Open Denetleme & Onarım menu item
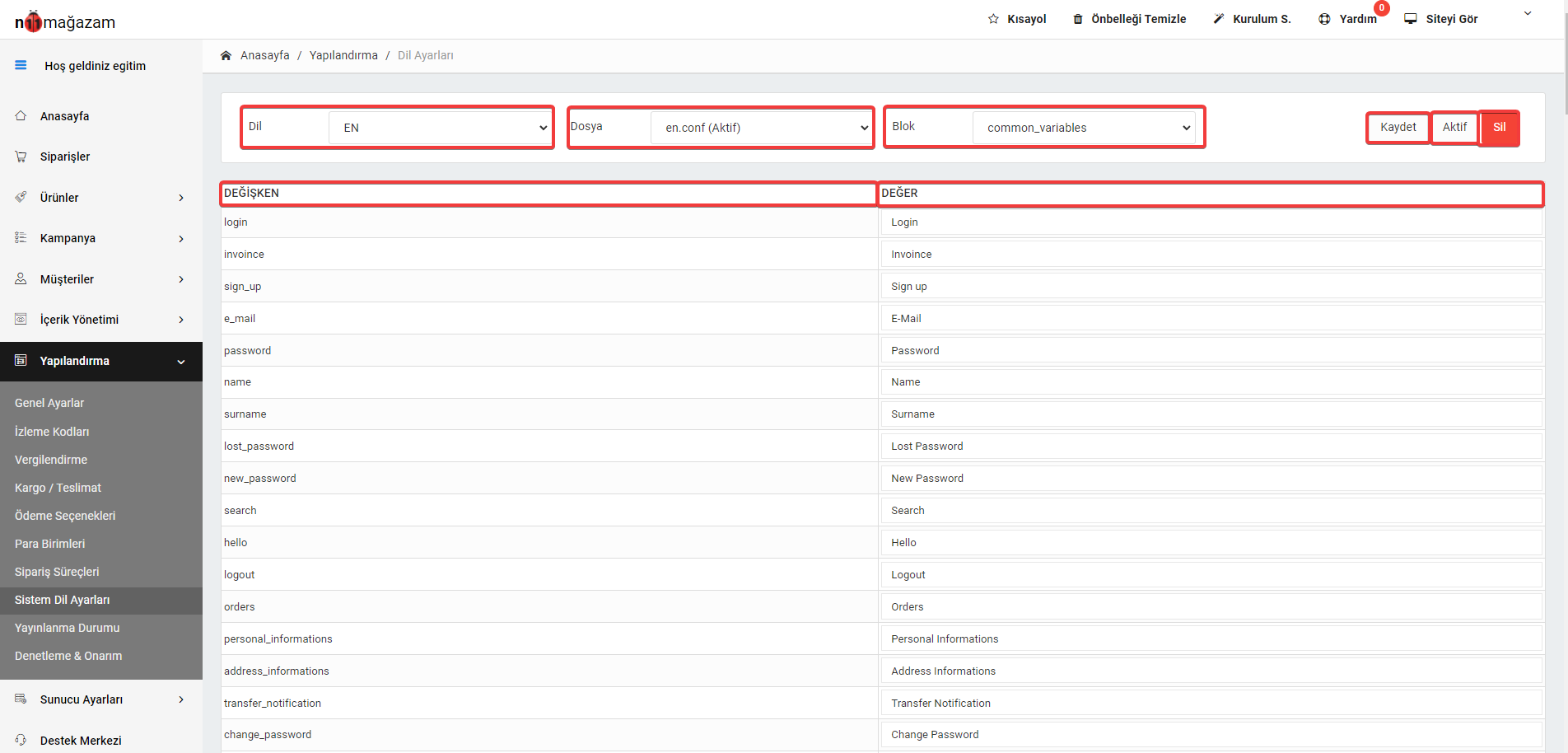 pos(68,656)
